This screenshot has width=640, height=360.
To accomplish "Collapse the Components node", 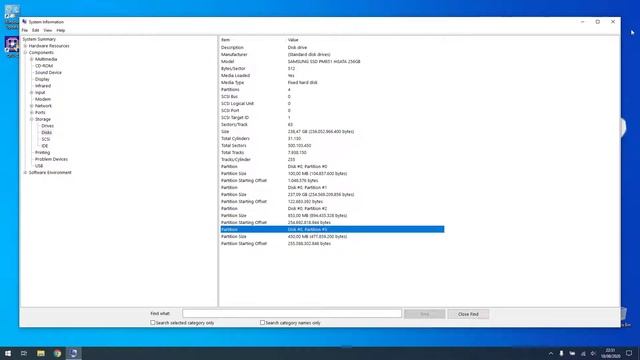I will (x=25, y=52).
